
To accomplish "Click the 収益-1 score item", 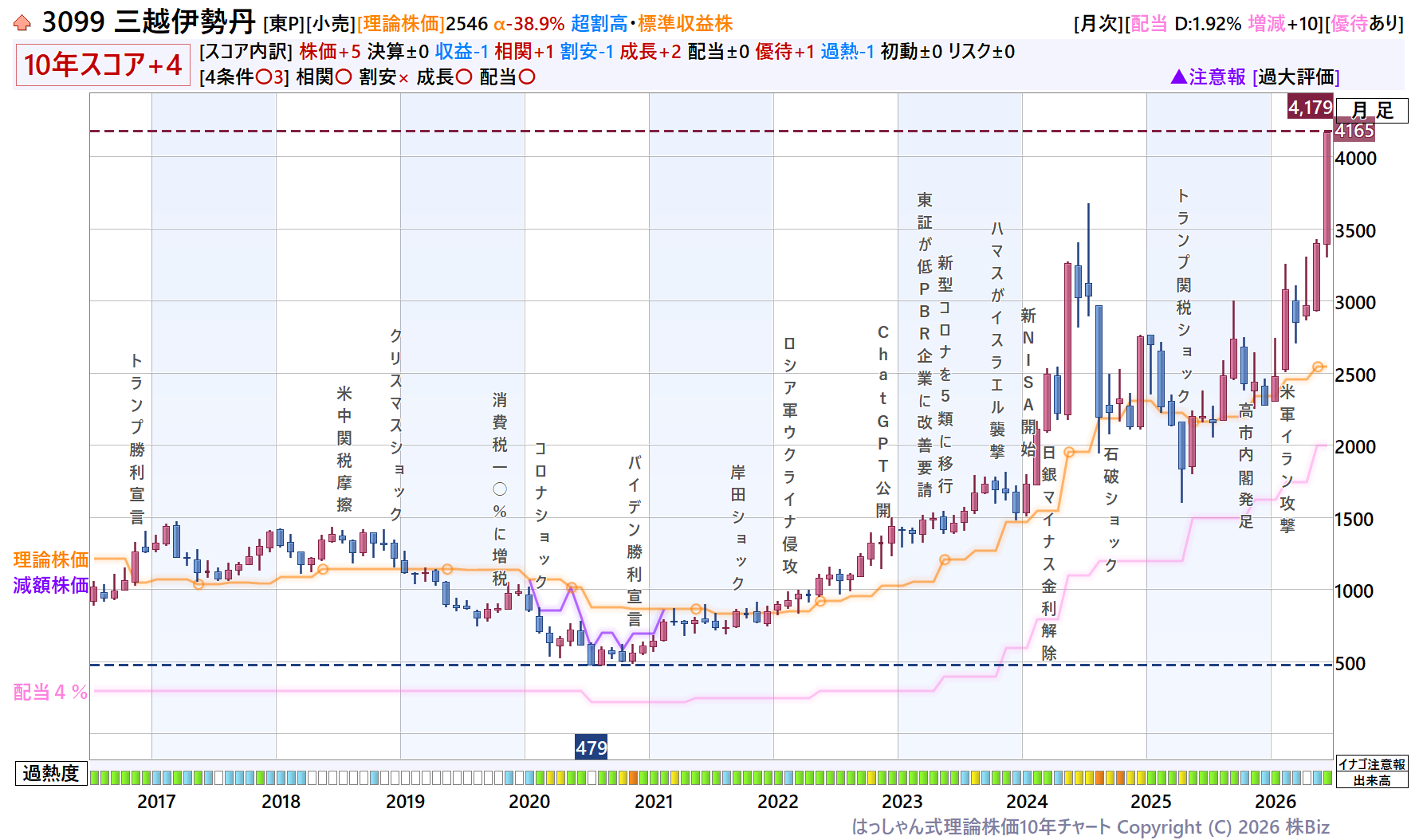I will (x=462, y=52).
